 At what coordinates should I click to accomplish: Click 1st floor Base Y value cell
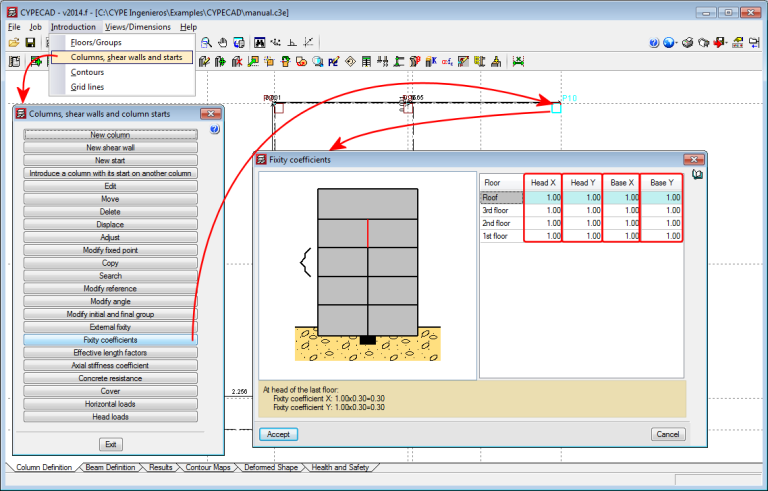[661, 236]
